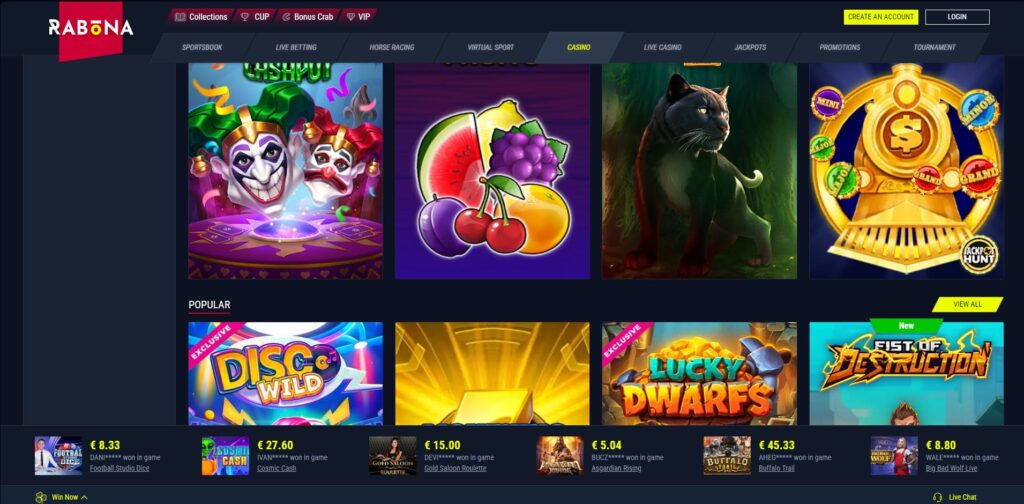Viewport: 1024px width, 504px height.
Task: Select the Tournament tab
Action: click(x=935, y=48)
